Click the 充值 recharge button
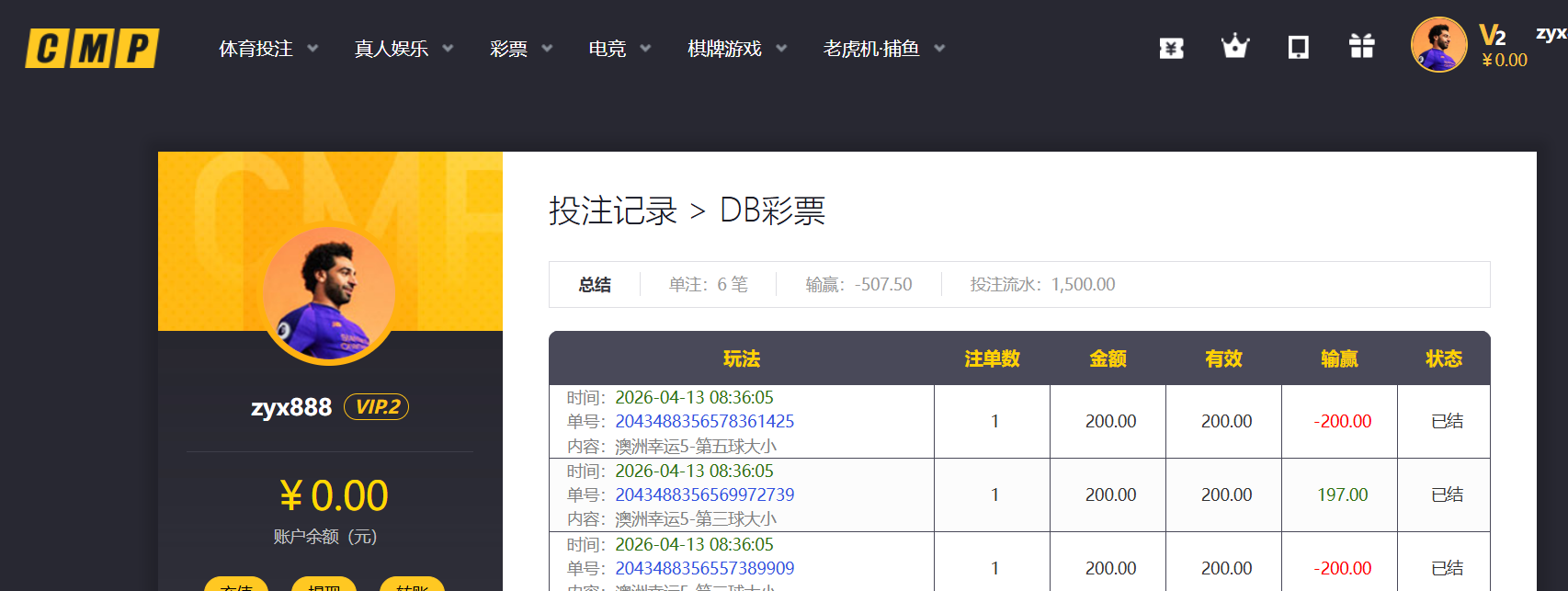Viewport: 1568px width, 591px height. (236, 585)
